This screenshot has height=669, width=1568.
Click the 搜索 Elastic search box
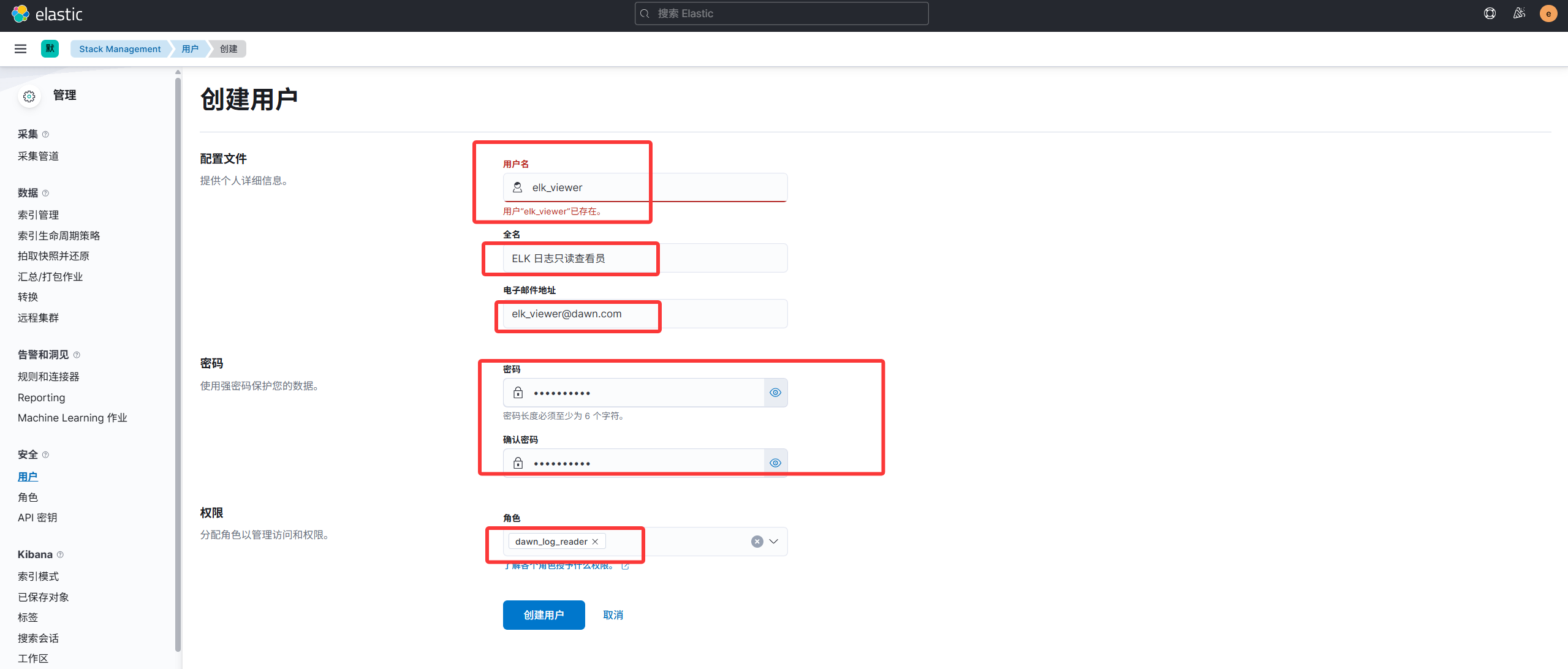[781, 13]
